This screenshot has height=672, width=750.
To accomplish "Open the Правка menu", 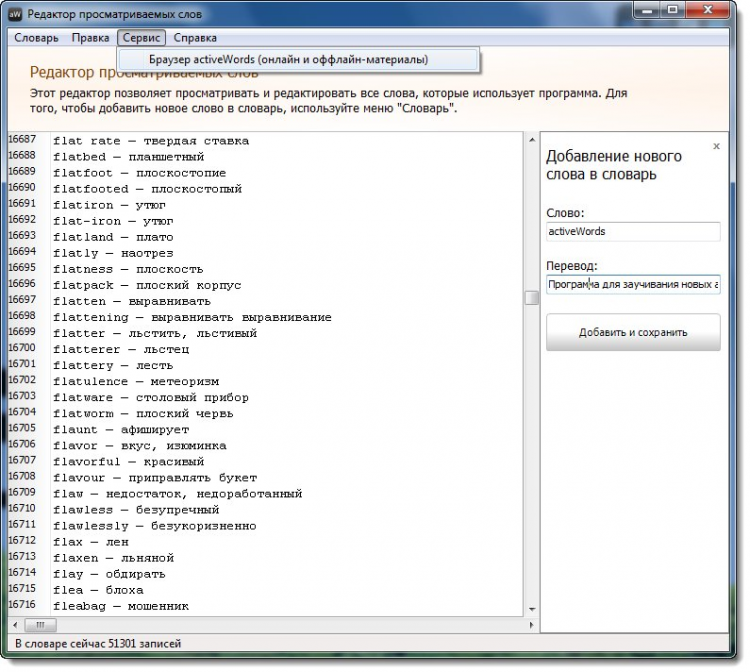I will tap(90, 38).
